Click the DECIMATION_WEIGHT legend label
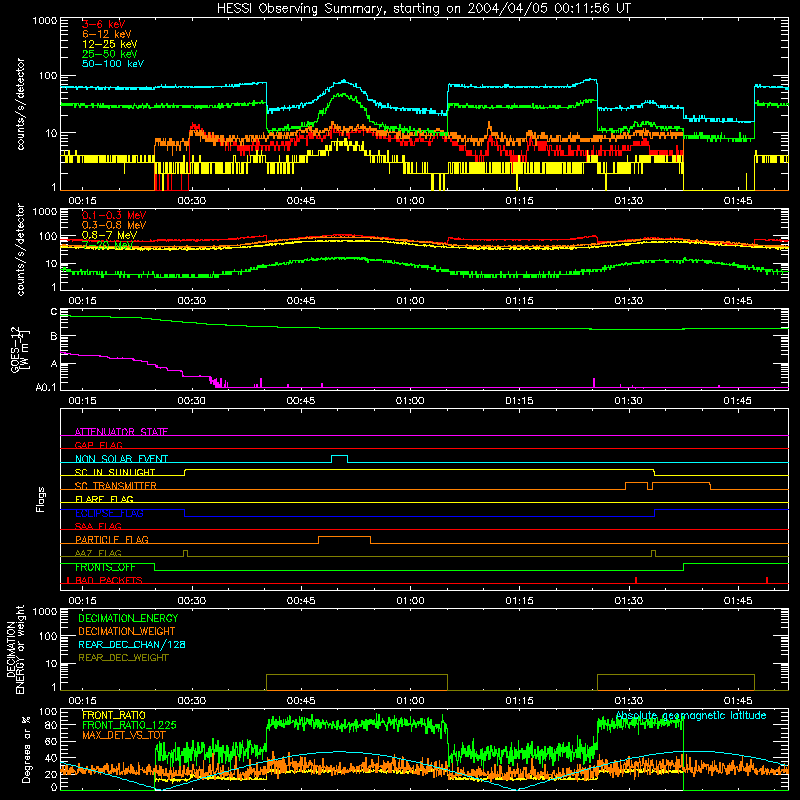The width and height of the screenshot is (800, 800). (127, 631)
